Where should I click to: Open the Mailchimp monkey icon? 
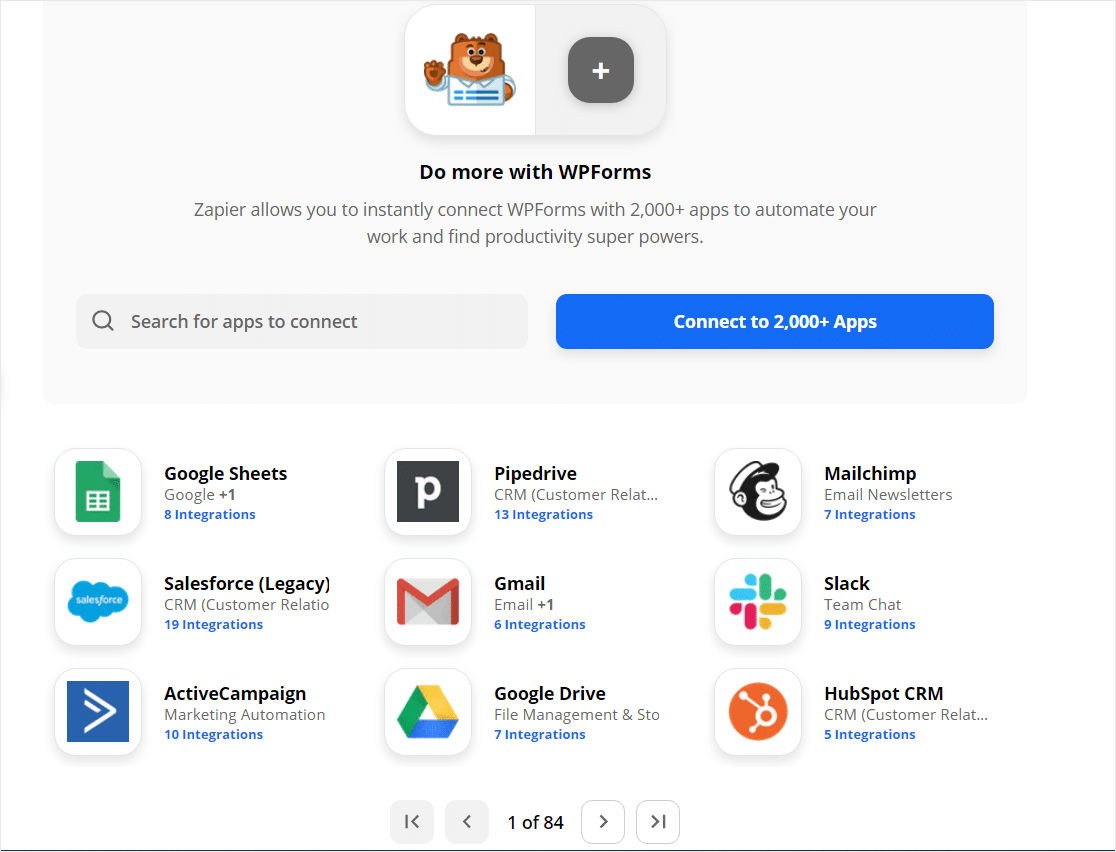click(x=758, y=492)
